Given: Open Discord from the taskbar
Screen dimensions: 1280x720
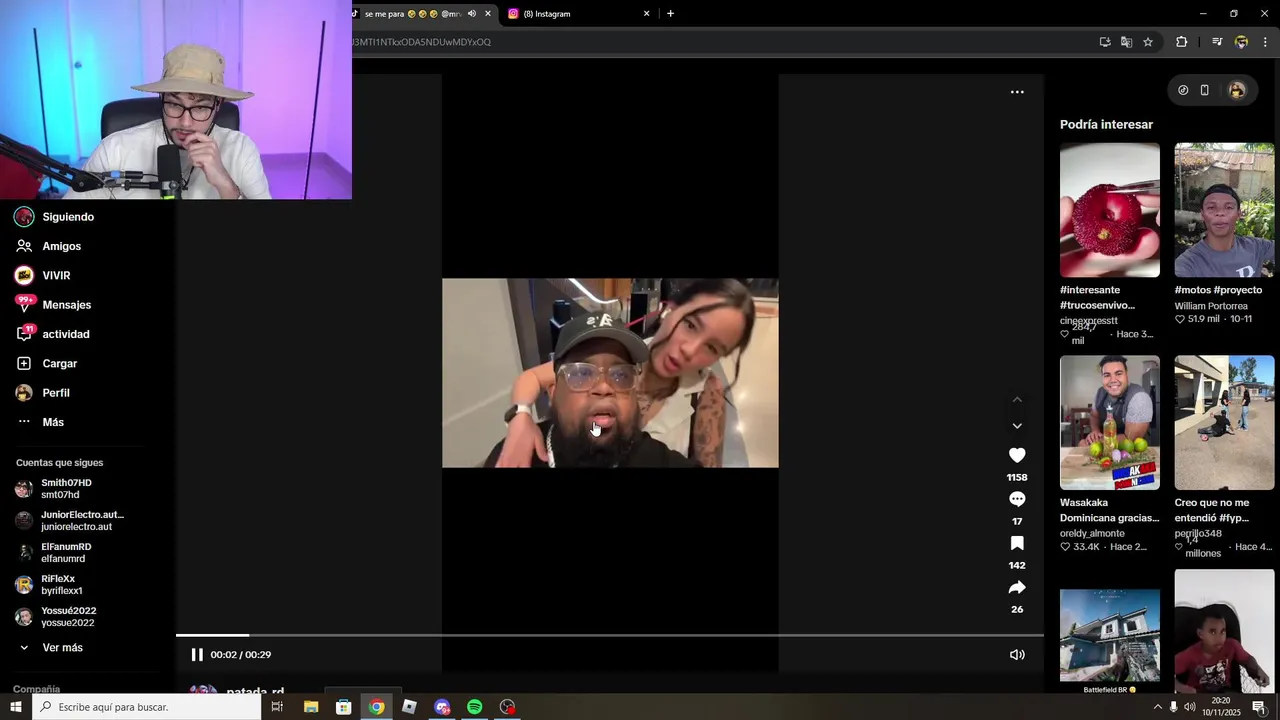Looking at the screenshot, I should 442,707.
